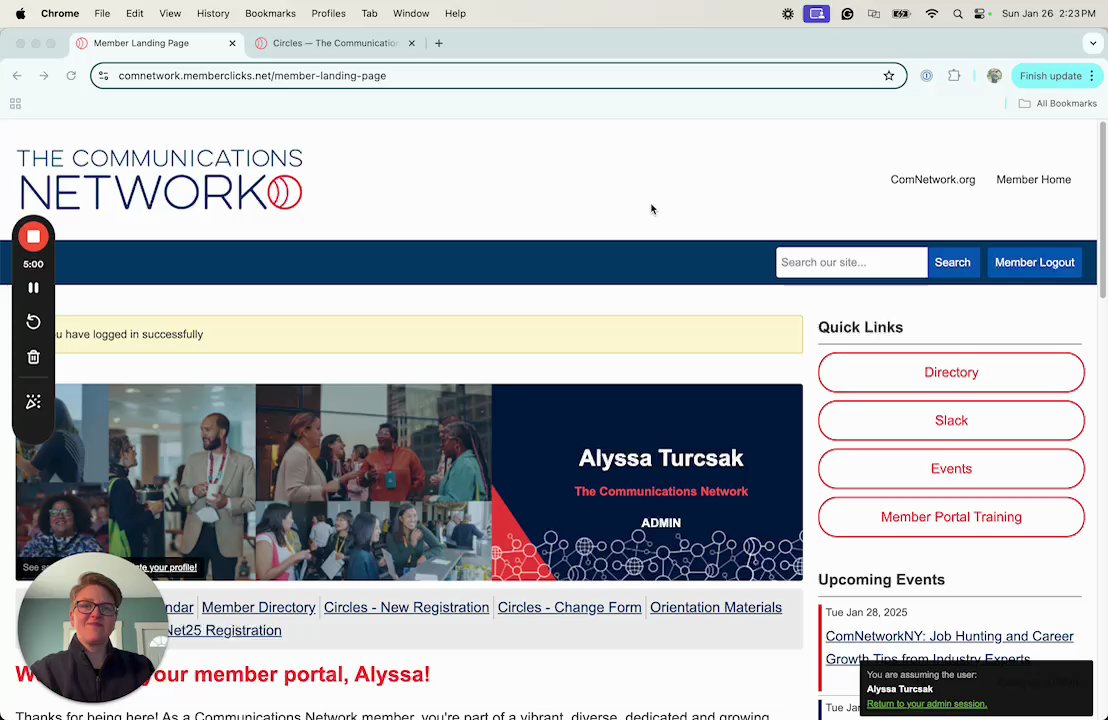This screenshot has width=1108, height=720.
Task: Switch to the Circles tab
Action: tap(334, 43)
